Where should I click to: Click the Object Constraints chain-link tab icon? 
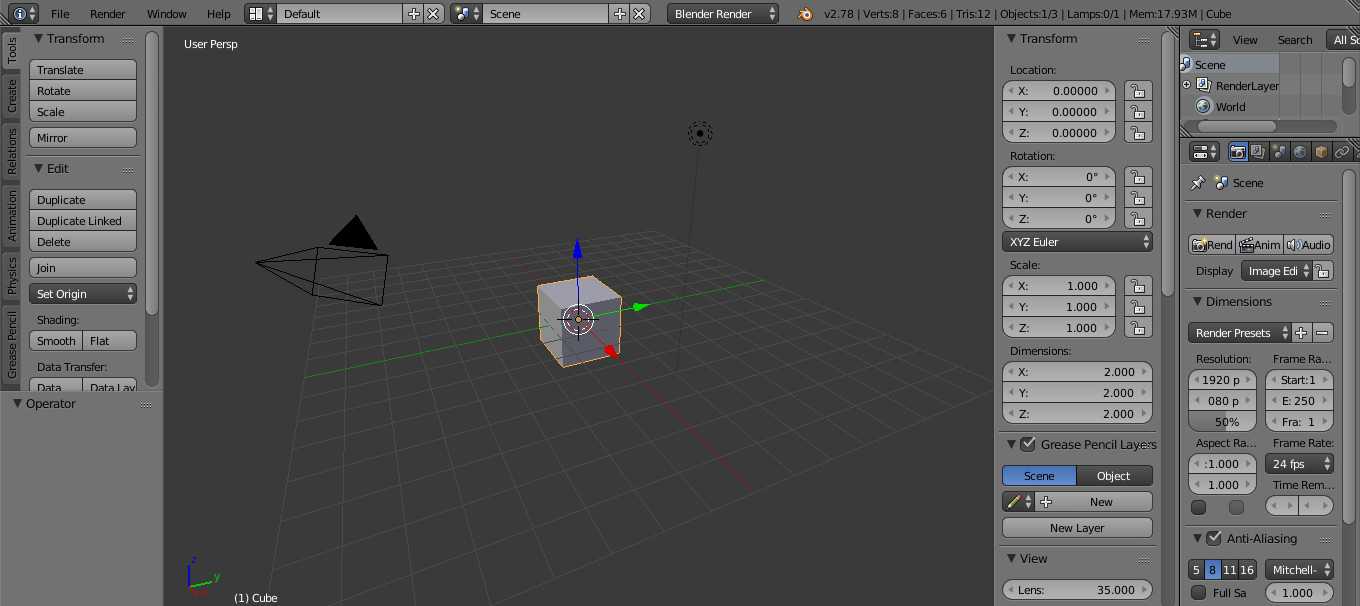tap(1342, 152)
